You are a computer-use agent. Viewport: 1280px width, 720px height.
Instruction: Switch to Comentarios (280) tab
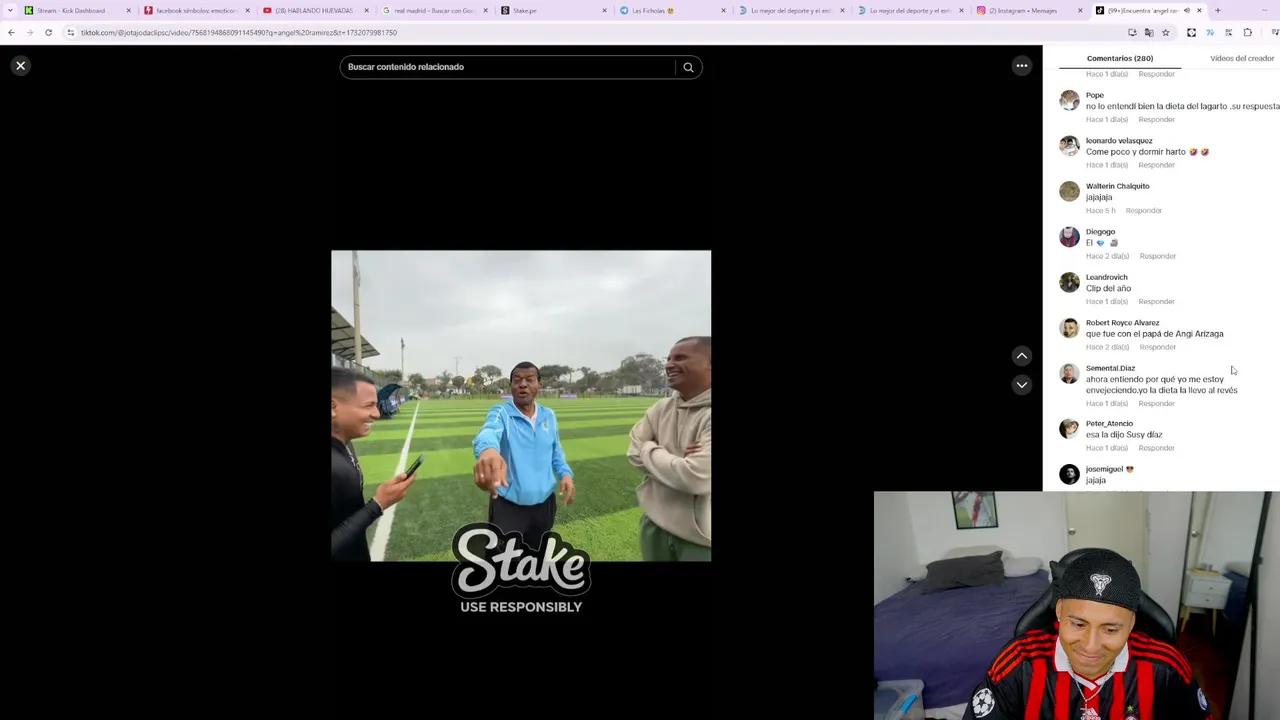tap(1120, 58)
